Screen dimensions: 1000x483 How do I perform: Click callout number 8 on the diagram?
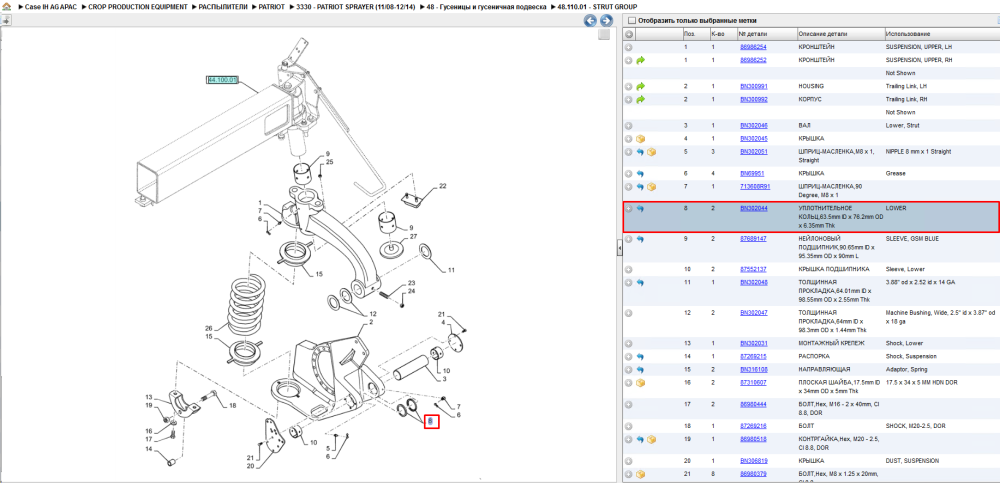(x=432, y=421)
